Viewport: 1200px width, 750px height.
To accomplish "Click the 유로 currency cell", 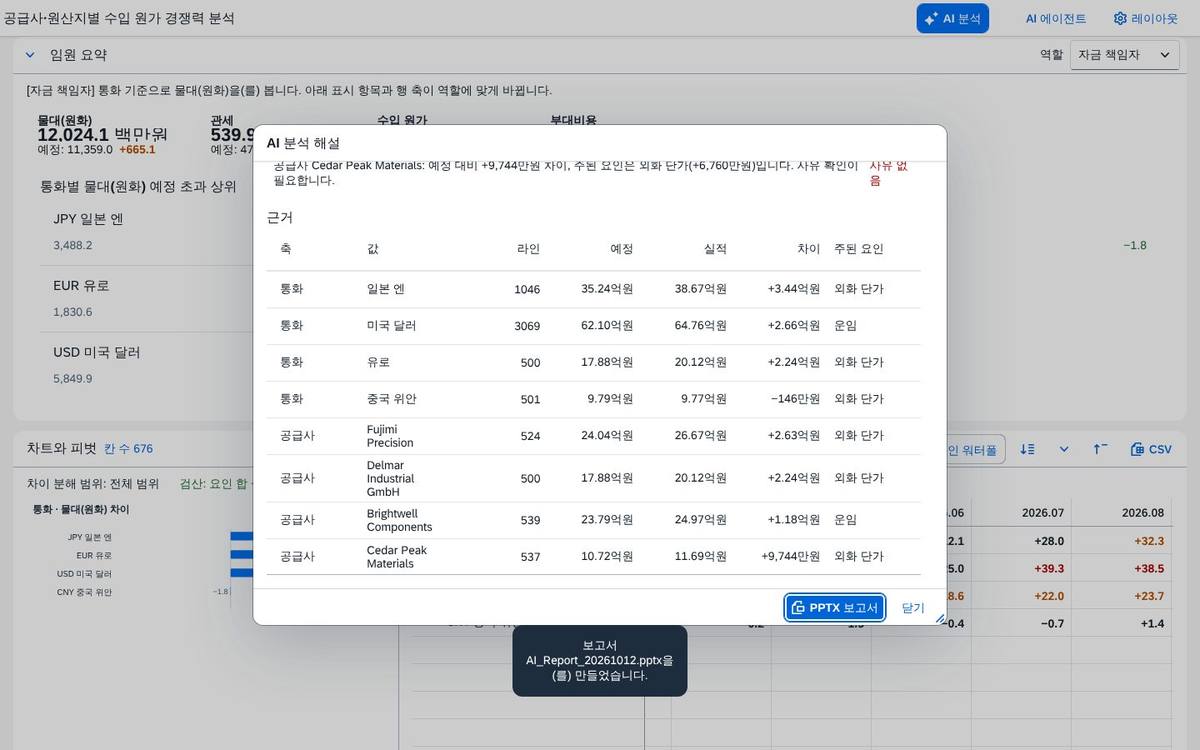I will coord(378,362).
